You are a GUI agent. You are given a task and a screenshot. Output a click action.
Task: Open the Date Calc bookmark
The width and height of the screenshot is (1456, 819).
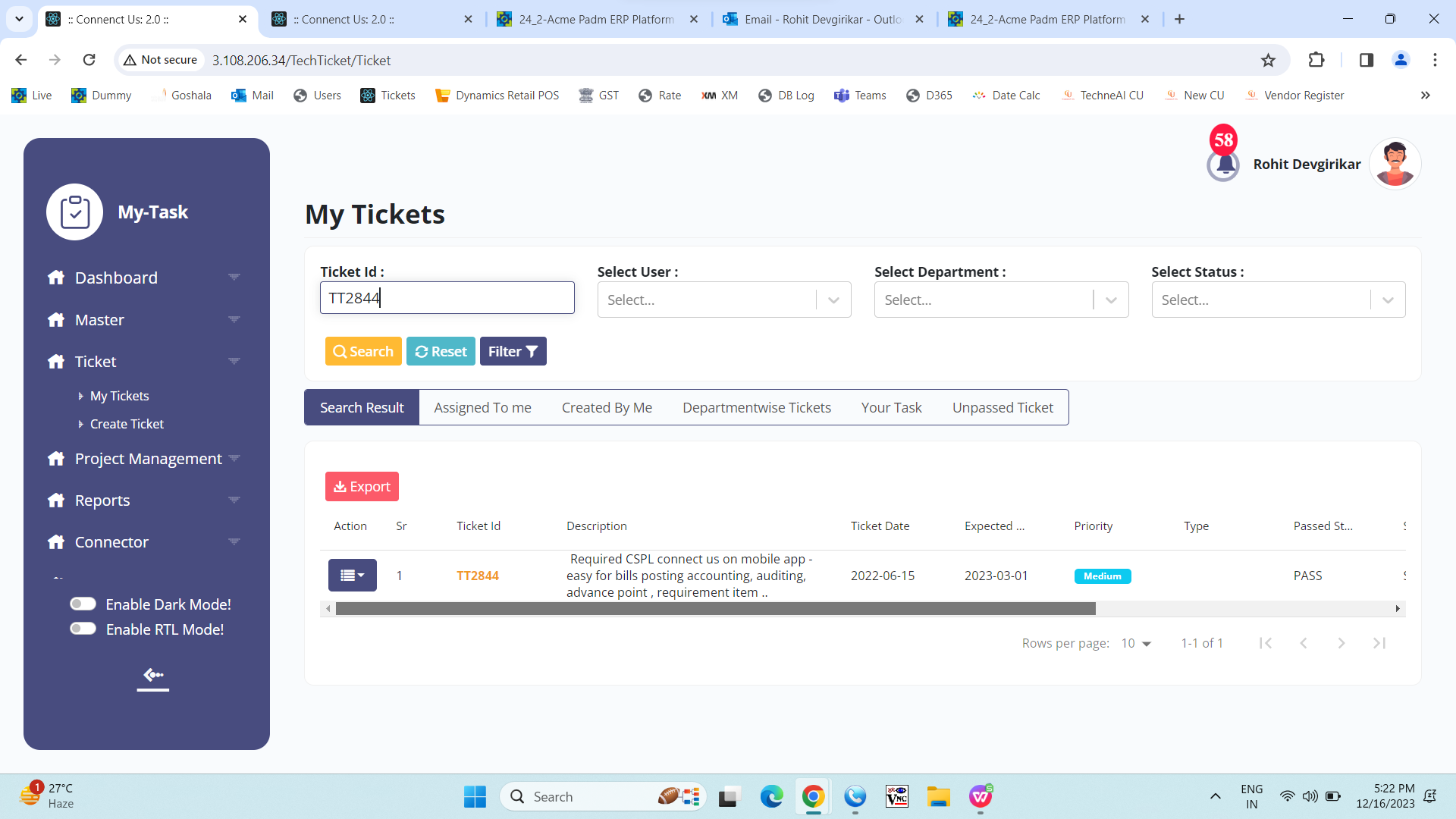1006,96
